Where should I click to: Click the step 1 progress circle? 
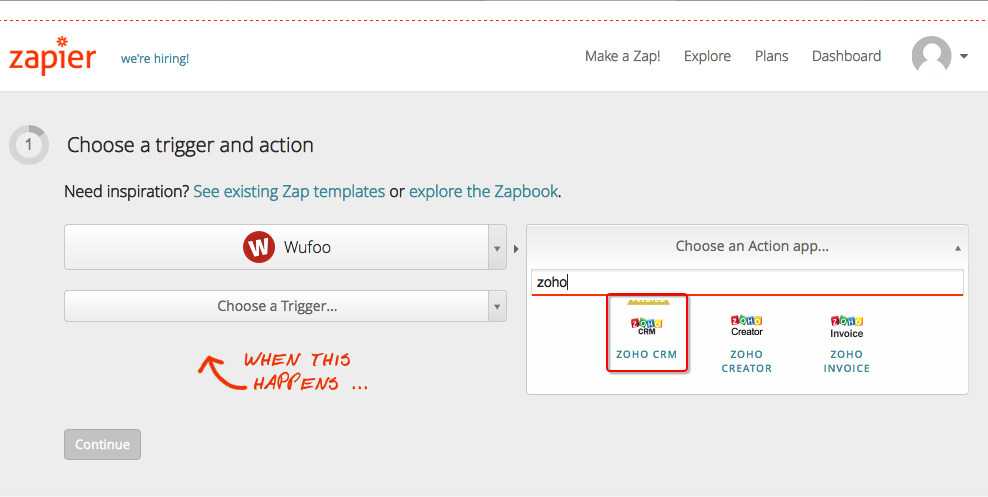28,145
